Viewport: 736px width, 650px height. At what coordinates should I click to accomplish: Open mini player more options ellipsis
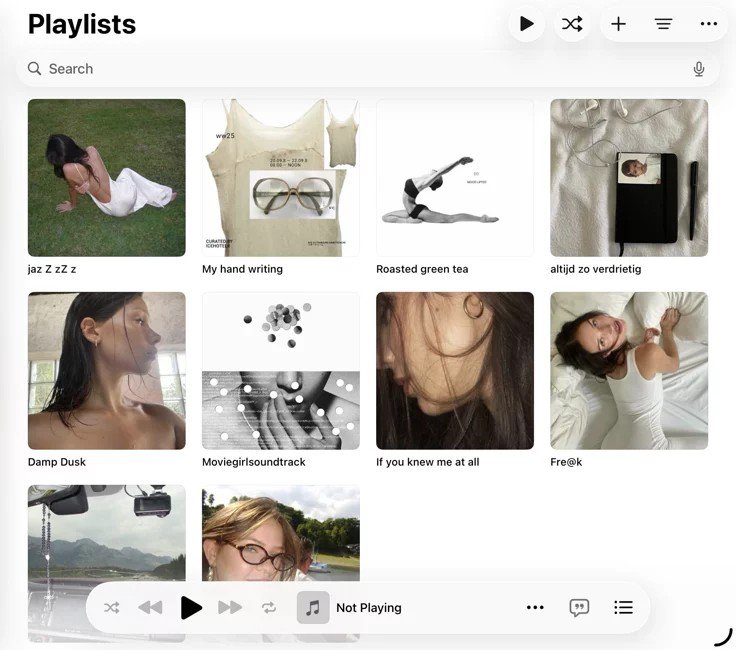(535, 607)
